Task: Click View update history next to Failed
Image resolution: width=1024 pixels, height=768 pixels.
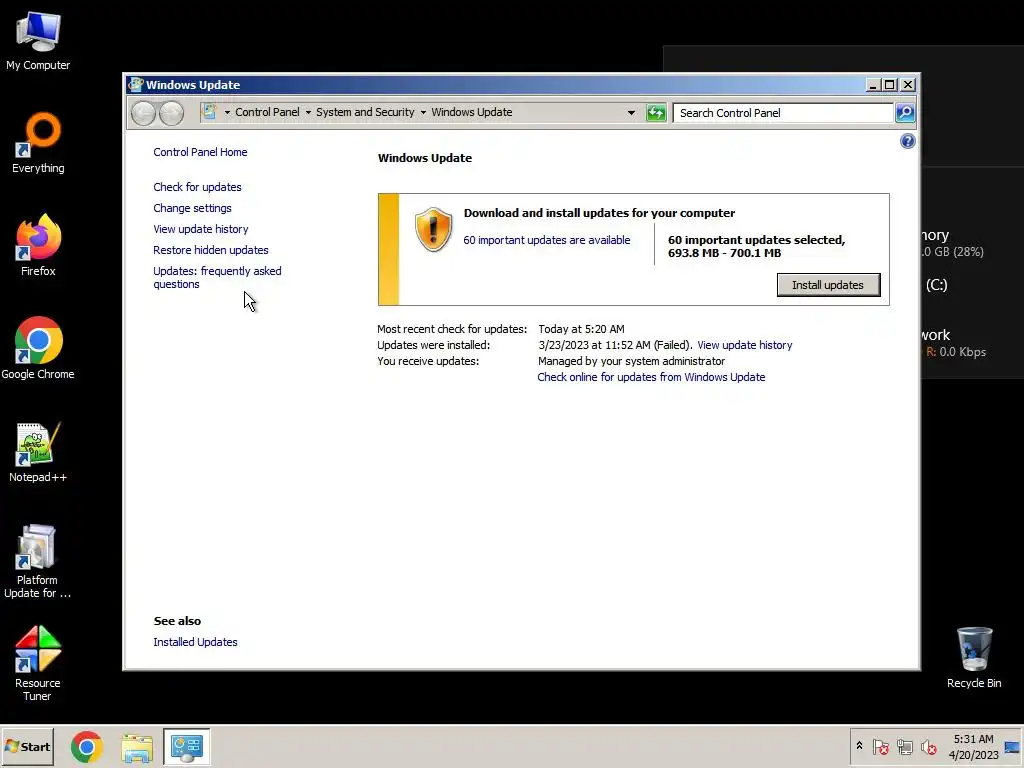Action: (744, 345)
